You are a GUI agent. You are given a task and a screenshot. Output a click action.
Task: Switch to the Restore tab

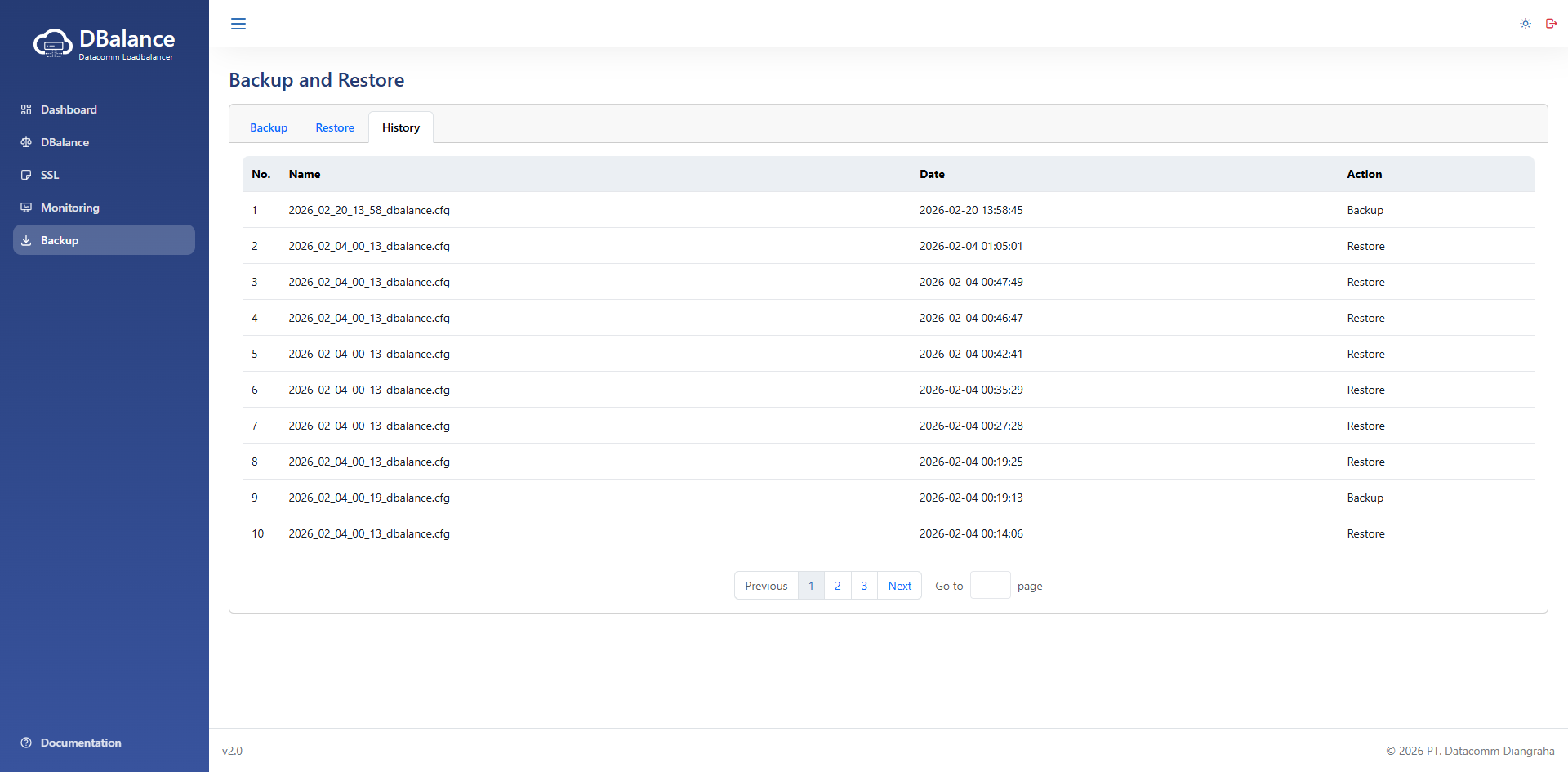point(335,127)
